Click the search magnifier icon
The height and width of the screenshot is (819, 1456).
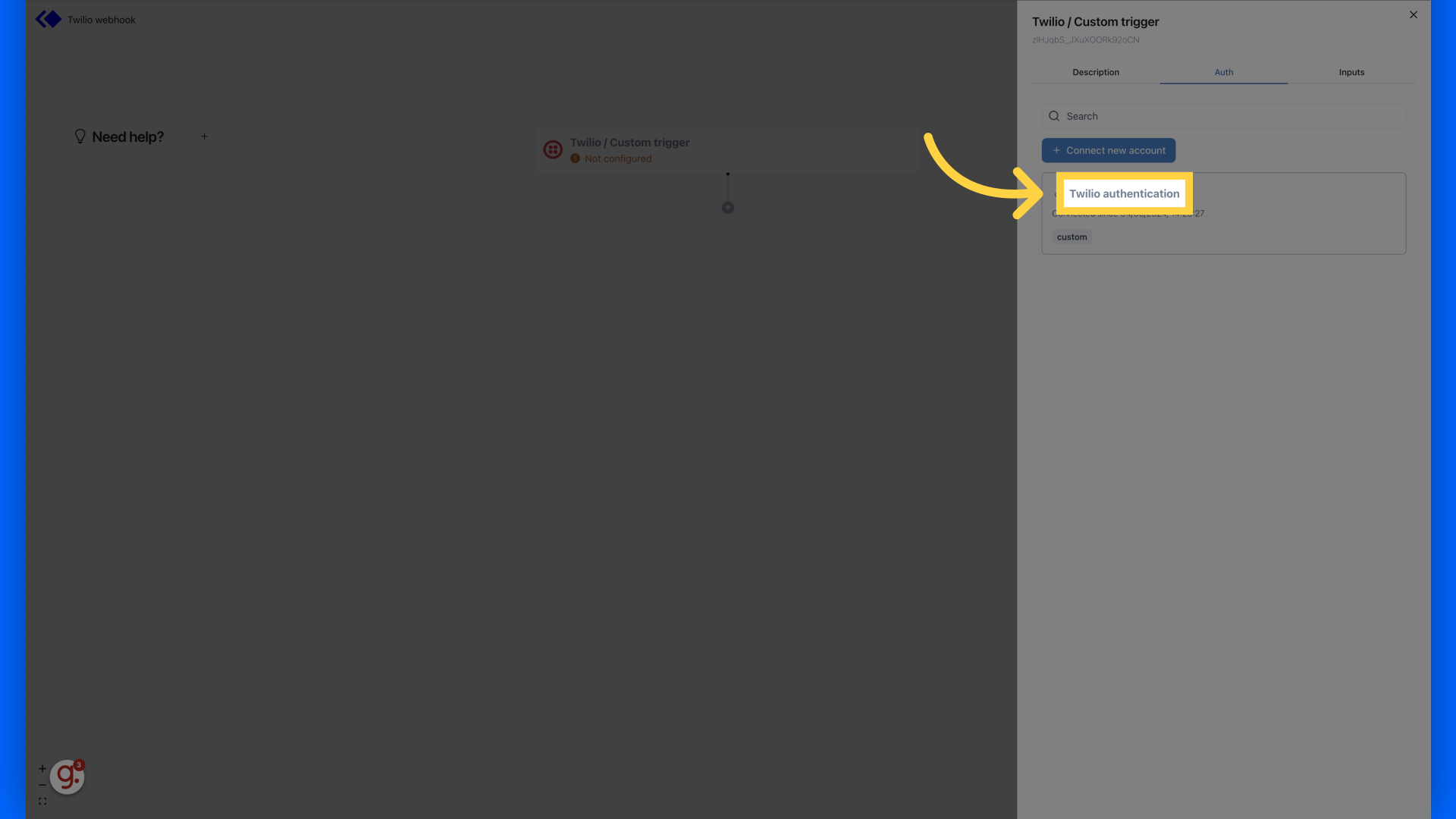[x=1054, y=116]
